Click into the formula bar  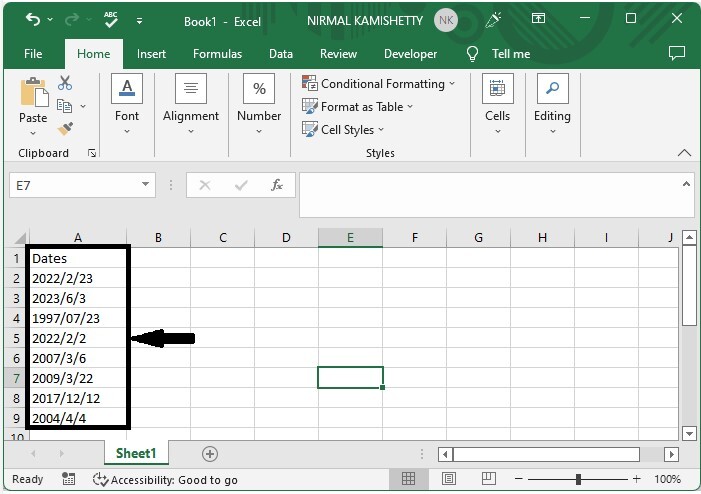[x=490, y=195]
